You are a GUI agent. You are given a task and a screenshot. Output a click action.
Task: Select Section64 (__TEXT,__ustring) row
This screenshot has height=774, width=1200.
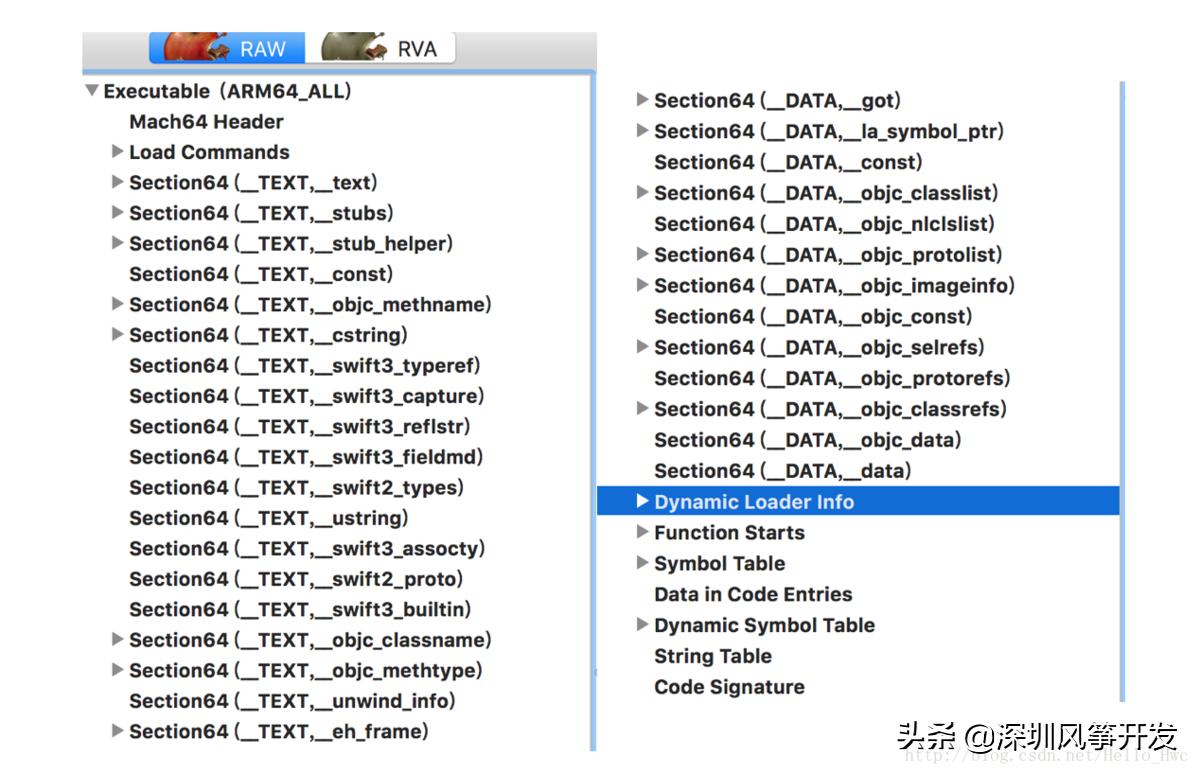pyautogui.click(x=269, y=518)
